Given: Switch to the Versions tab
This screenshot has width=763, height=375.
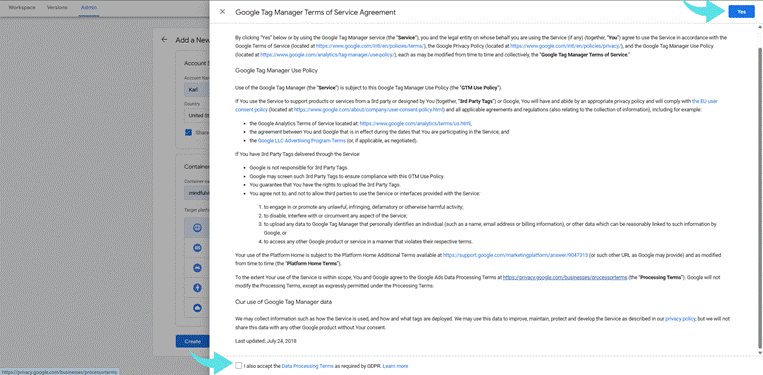Looking at the screenshot, I should 57,8.
